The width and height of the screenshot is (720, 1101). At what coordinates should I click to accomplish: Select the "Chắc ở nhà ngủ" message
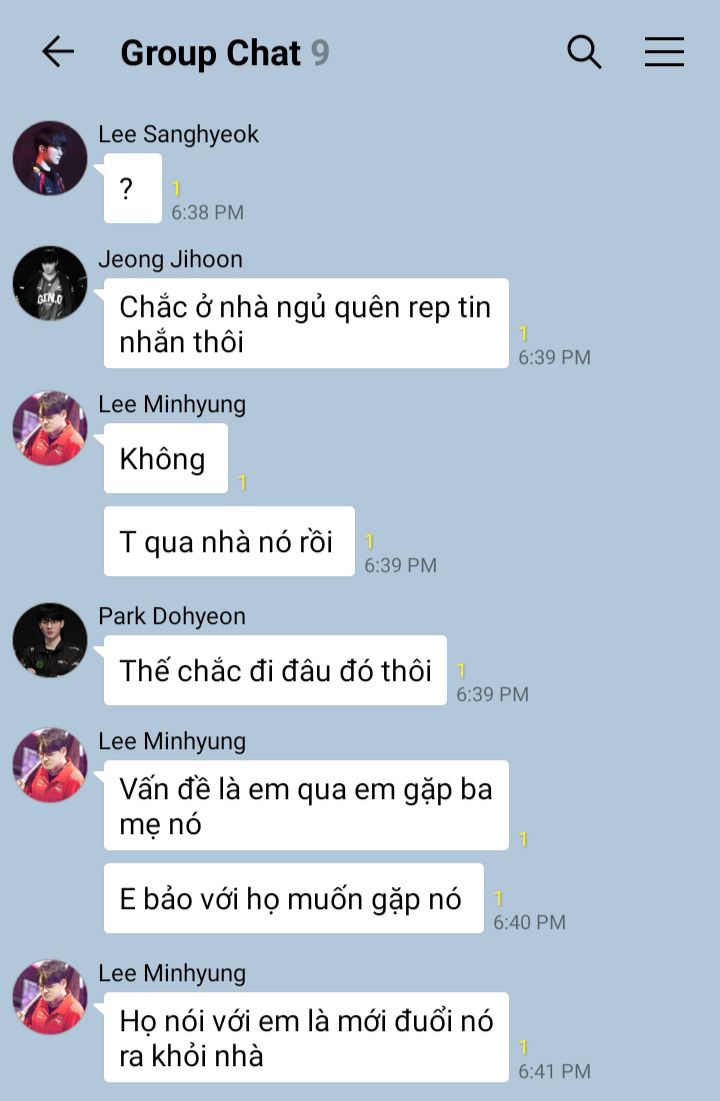(306, 324)
